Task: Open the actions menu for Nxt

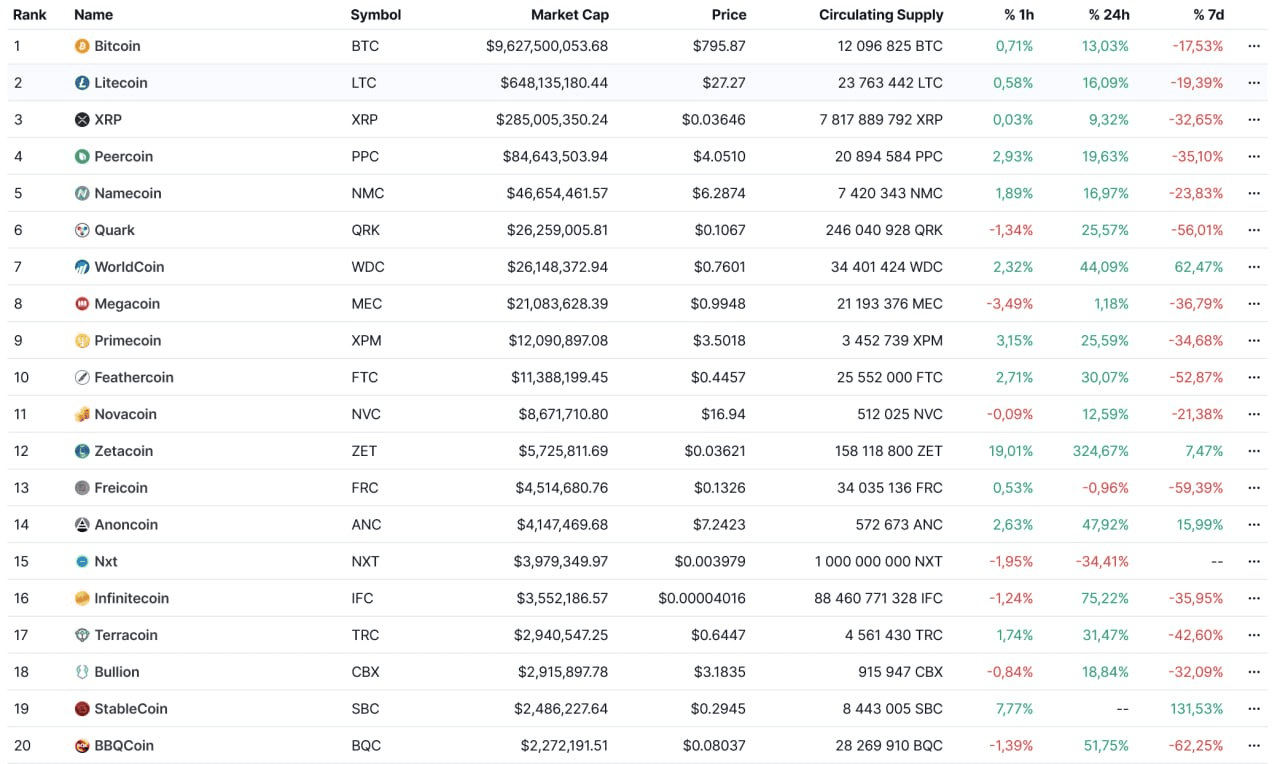Action: pos(1254,561)
